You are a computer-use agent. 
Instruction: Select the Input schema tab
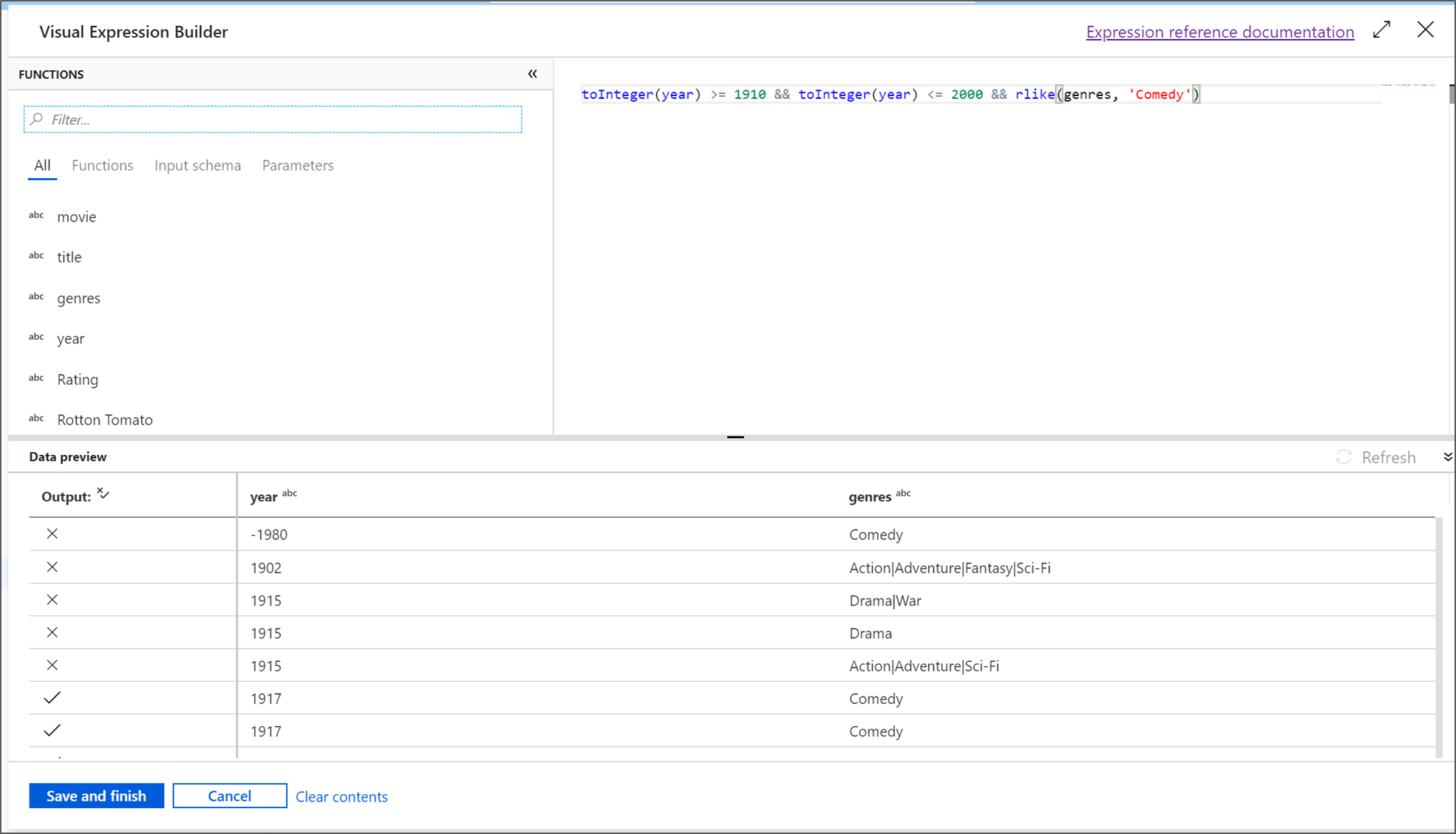pos(197,165)
